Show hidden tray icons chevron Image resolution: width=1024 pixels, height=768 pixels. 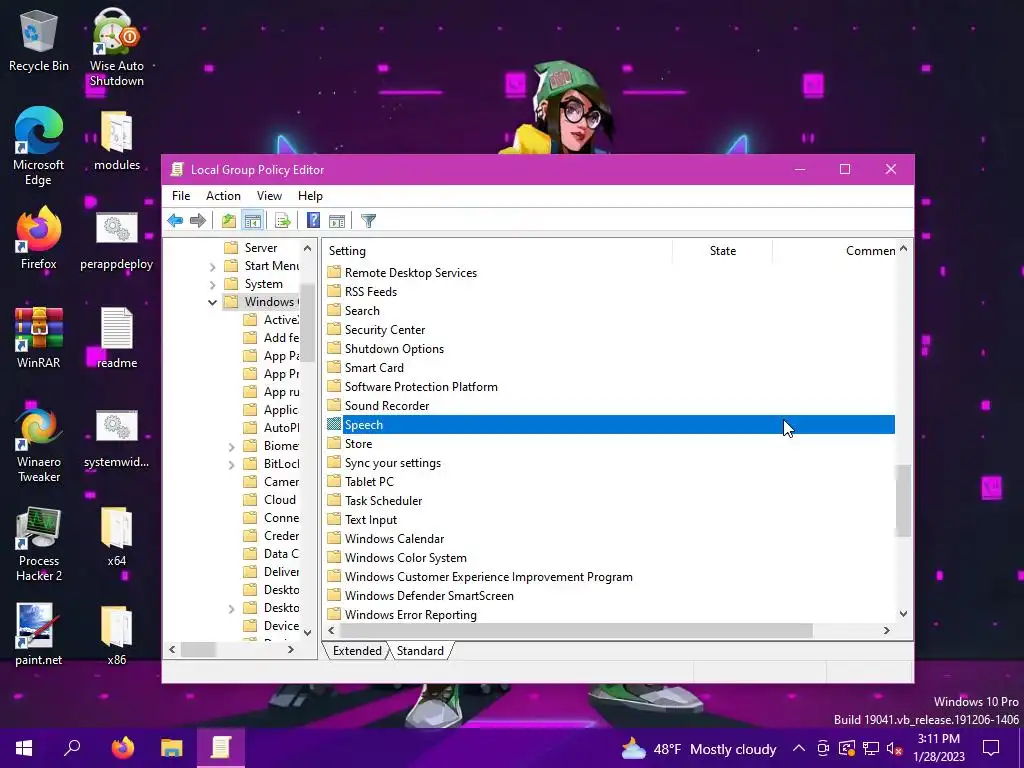point(799,748)
